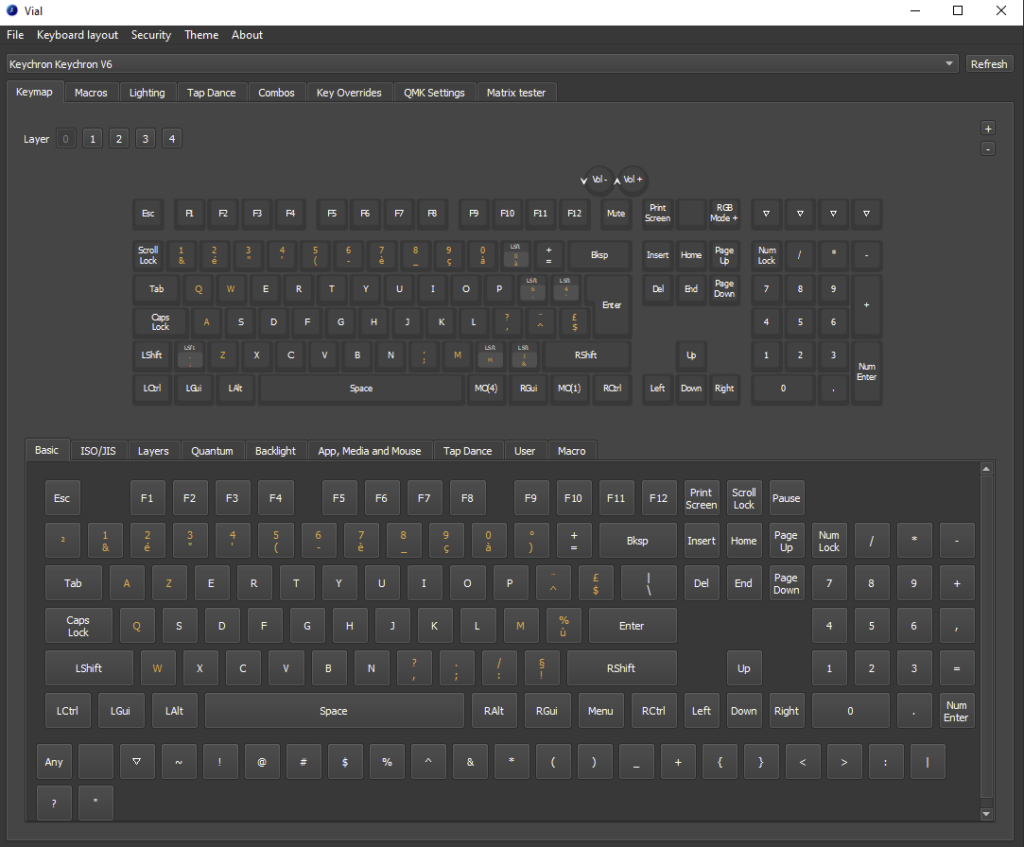Screen dimensions: 1024x847
Task: Pick the # keycode
Action: [304, 761]
